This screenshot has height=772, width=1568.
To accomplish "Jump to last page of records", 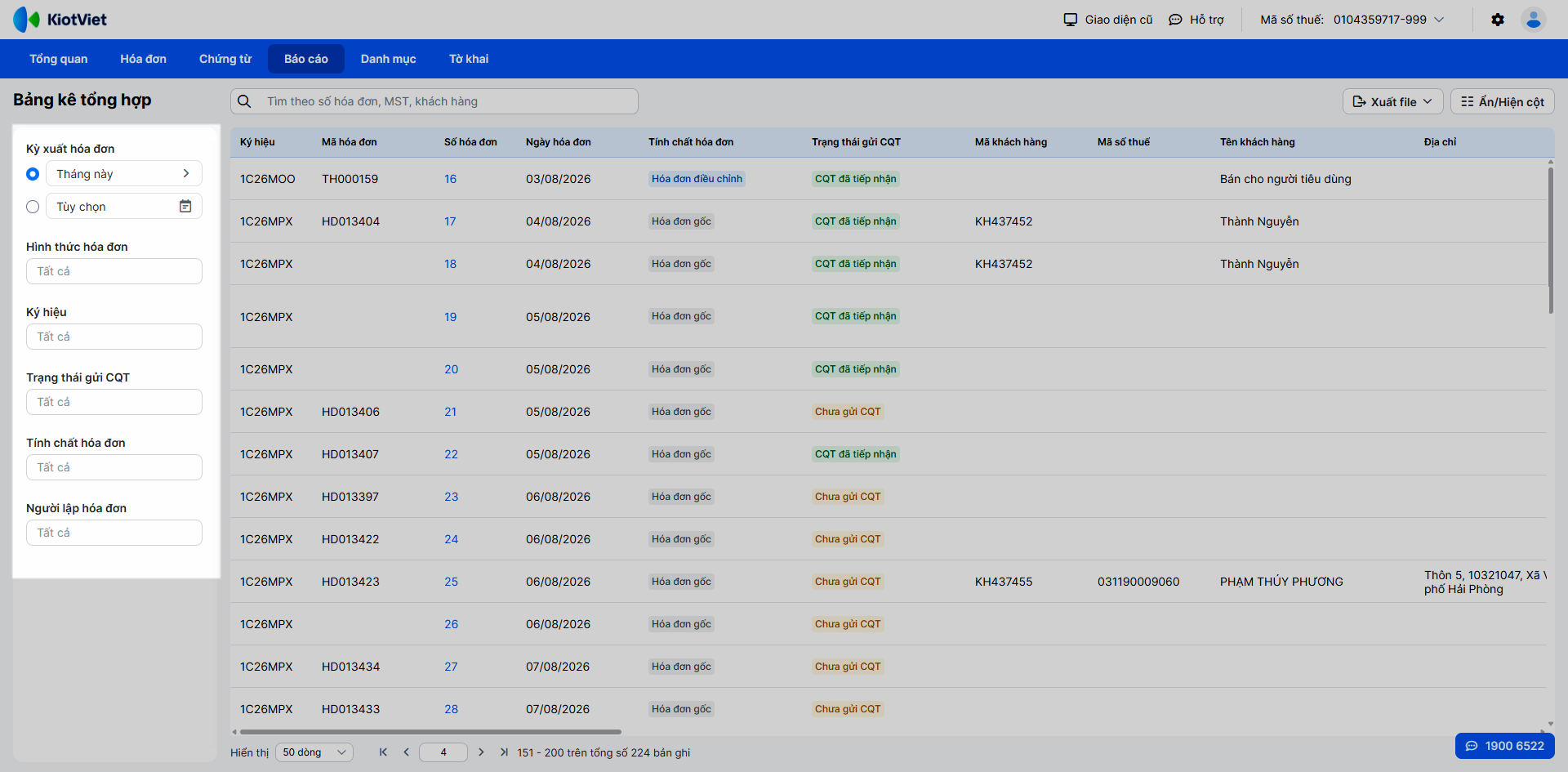I will click(504, 752).
